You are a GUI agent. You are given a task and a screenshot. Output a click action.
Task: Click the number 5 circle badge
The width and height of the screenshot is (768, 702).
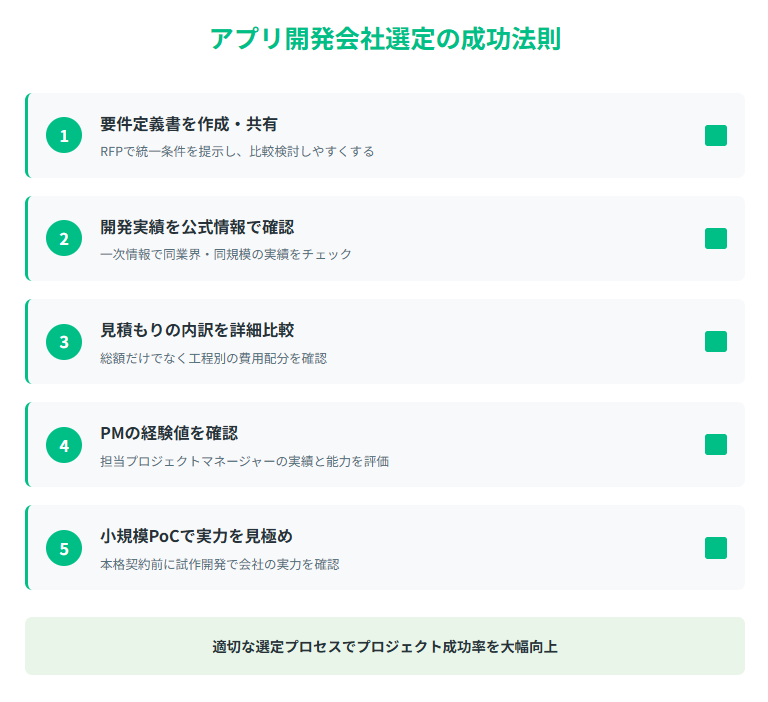click(x=64, y=548)
